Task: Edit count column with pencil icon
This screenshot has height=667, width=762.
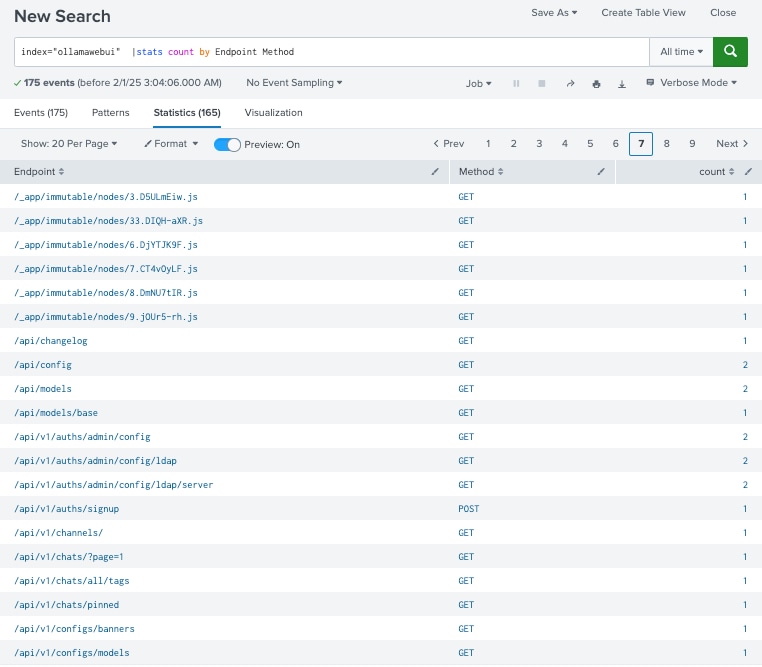Action: (x=748, y=171)
